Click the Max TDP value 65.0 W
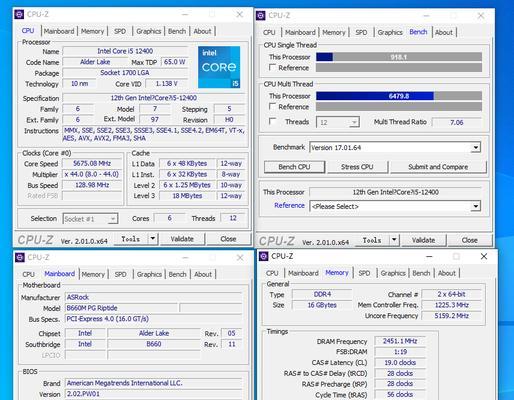 point(174,62)
